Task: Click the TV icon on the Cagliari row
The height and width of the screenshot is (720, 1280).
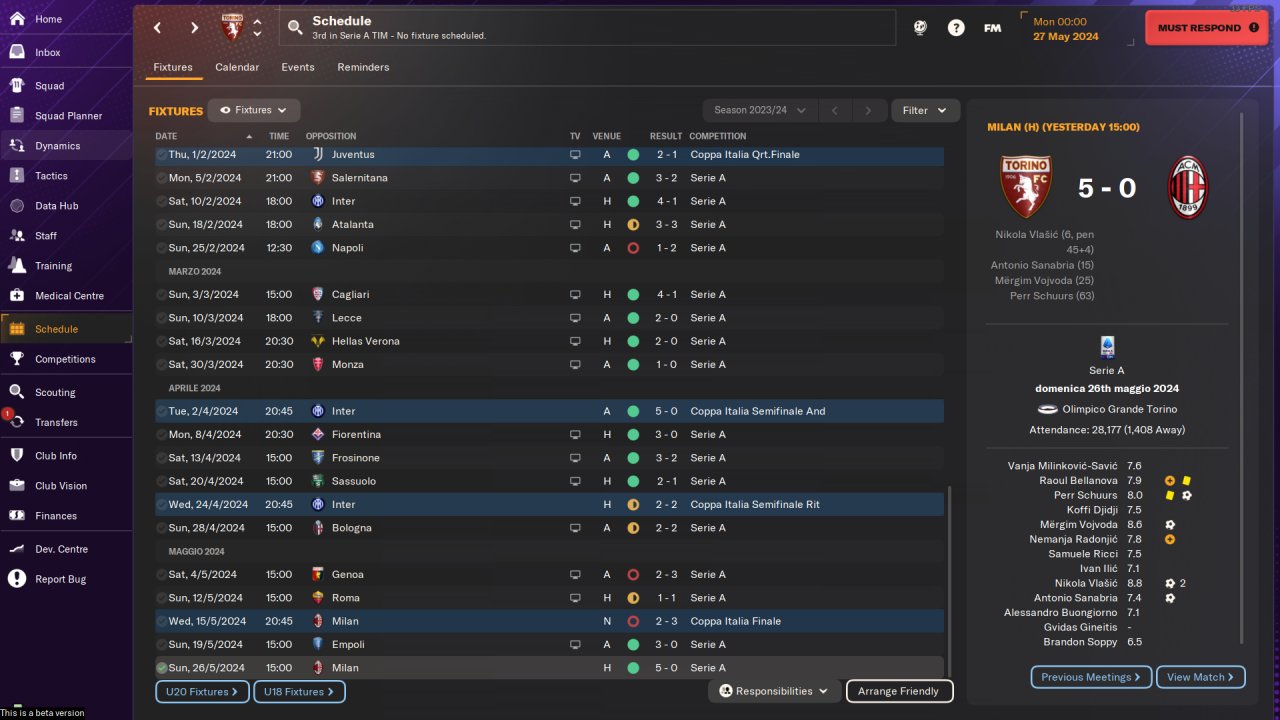Action: point(575,295)
